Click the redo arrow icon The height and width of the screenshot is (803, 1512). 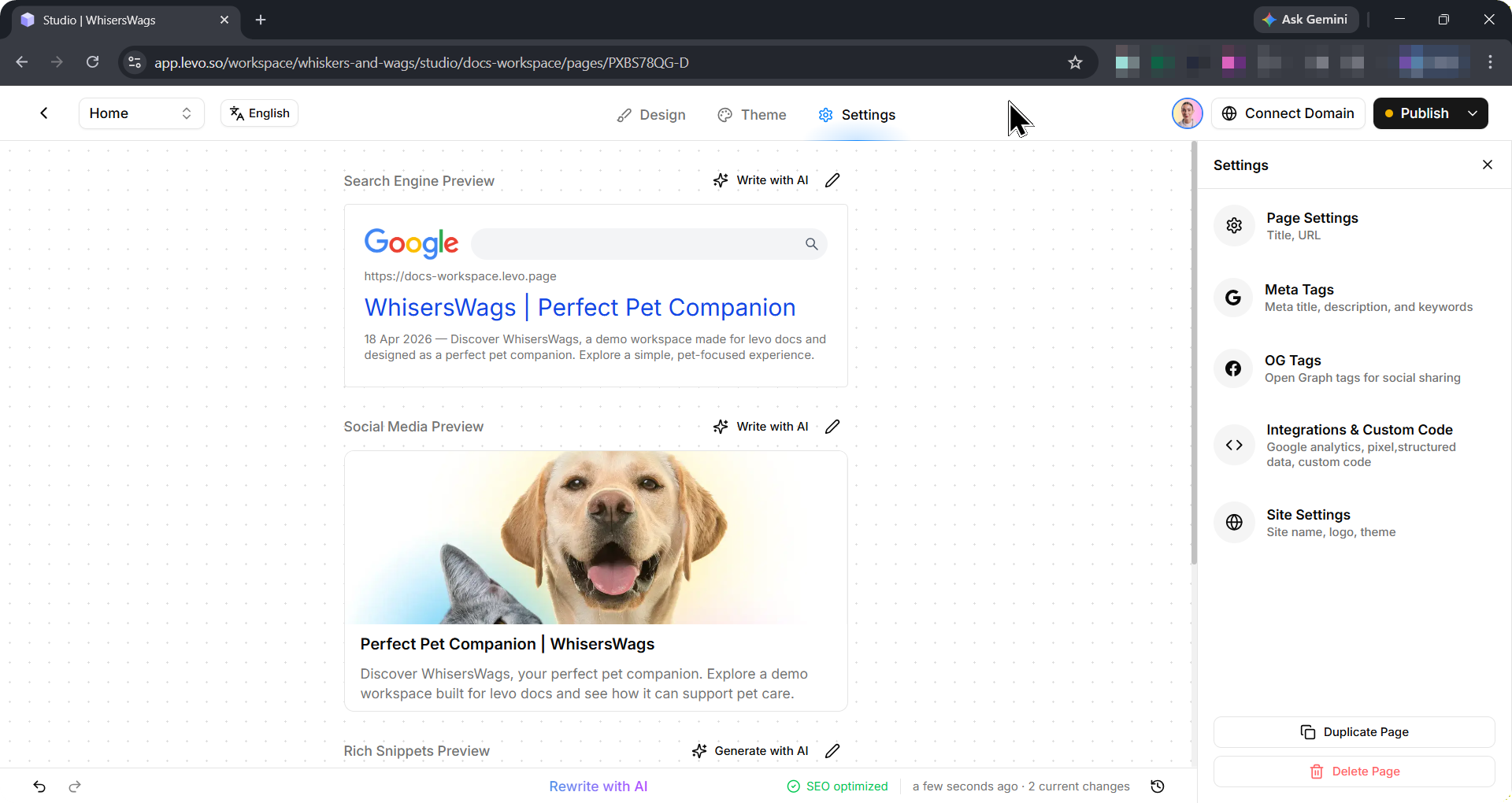[75, 786]
